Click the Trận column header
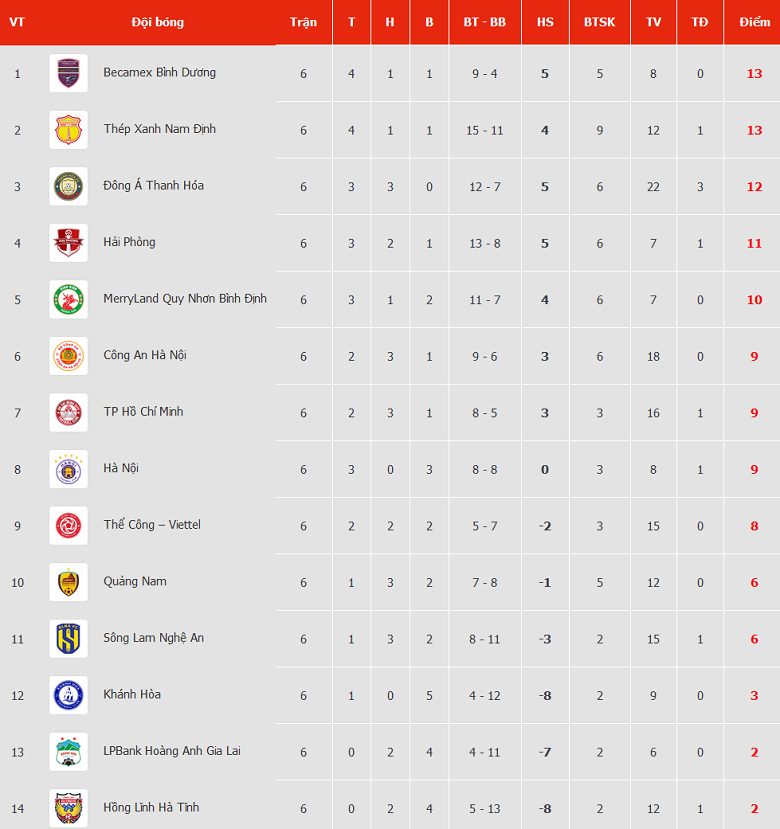The image size is (780, 829). [x=303, y=22]
